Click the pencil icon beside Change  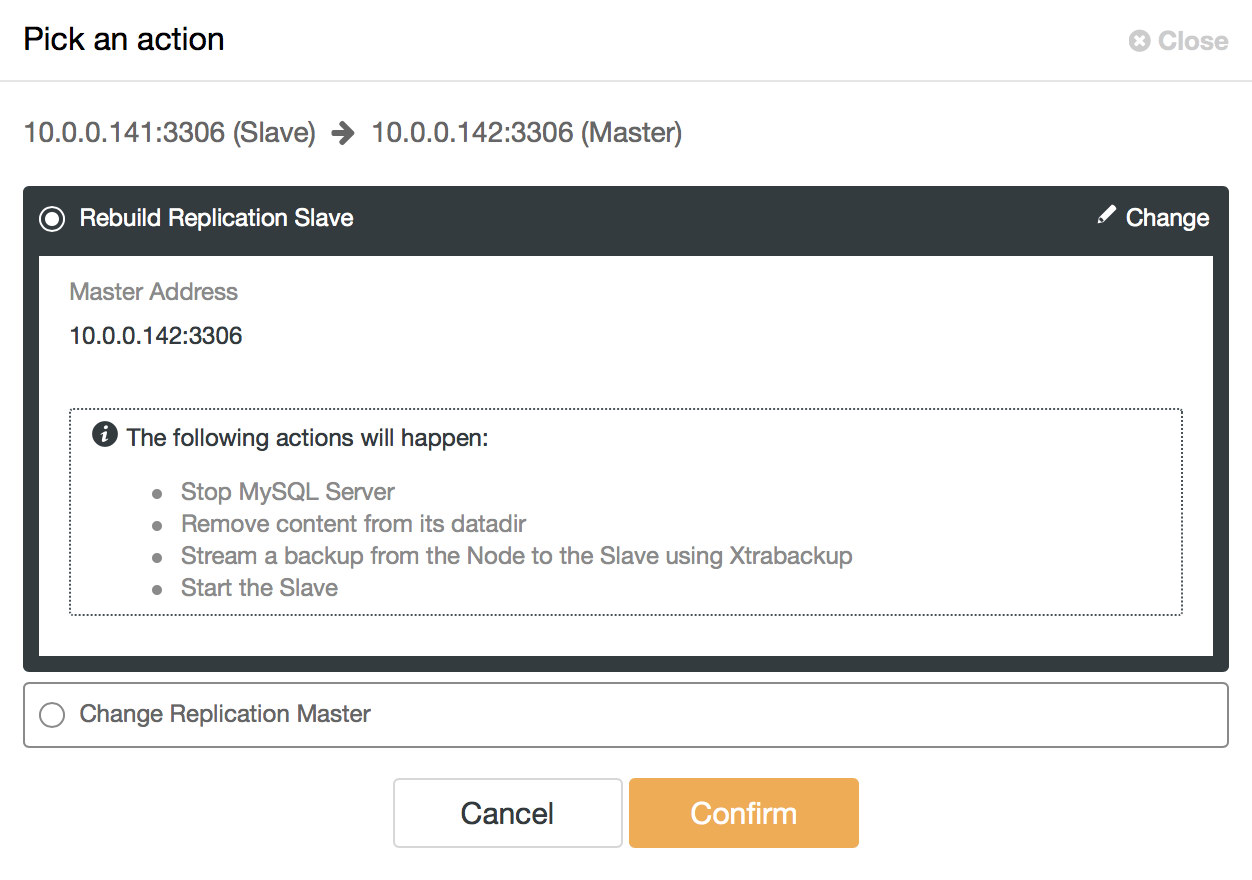pos(1106,215)
